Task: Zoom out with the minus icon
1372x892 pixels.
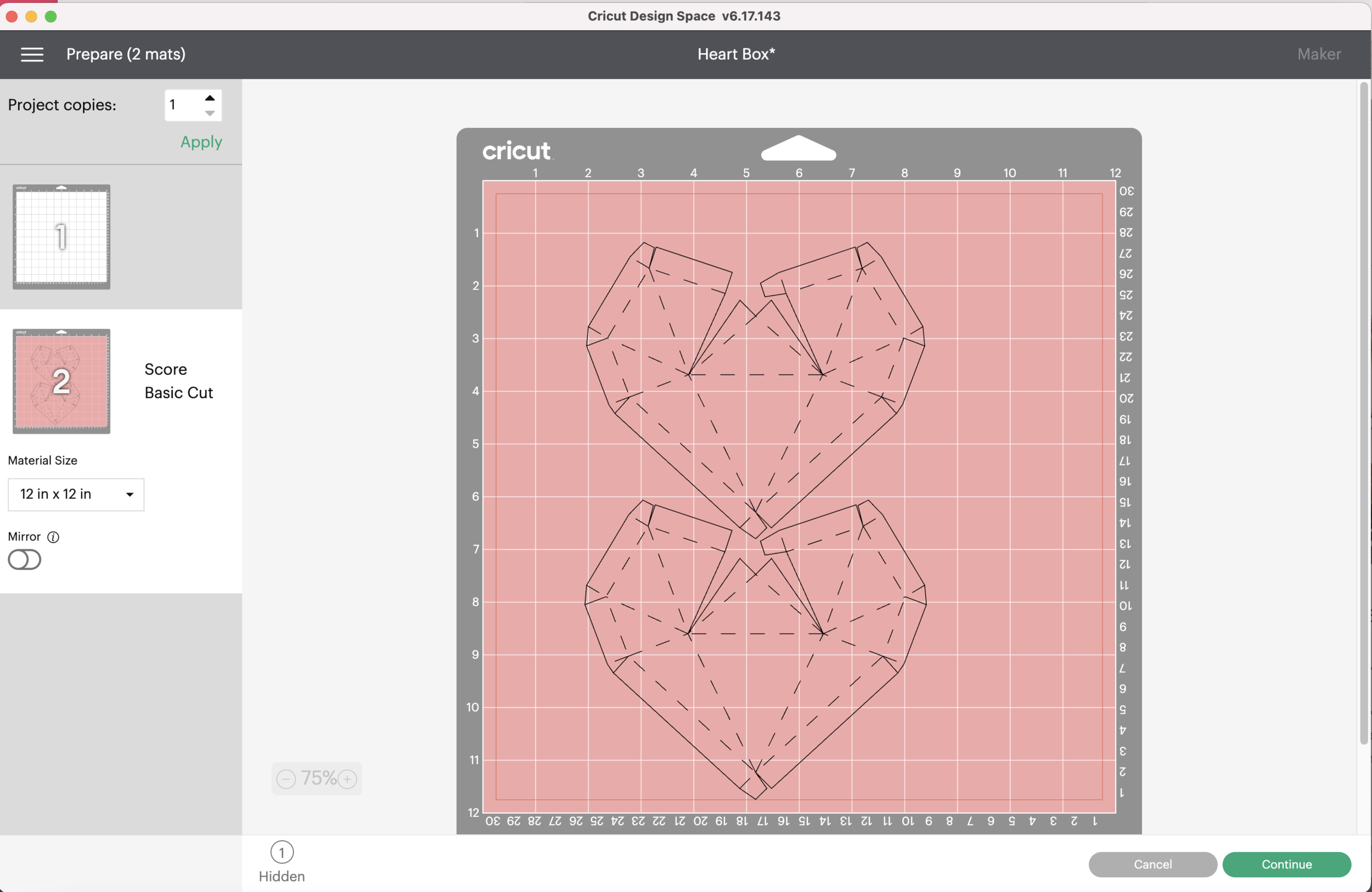Action: [286, 779]
